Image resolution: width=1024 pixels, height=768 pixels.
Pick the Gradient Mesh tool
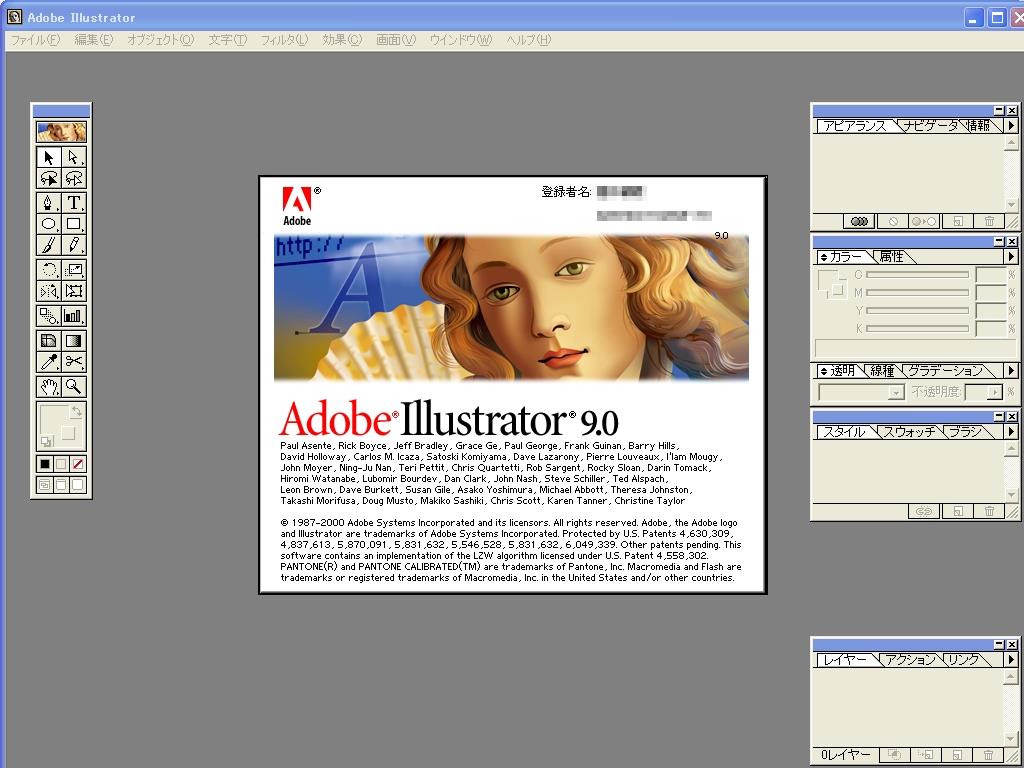(48, 340)
